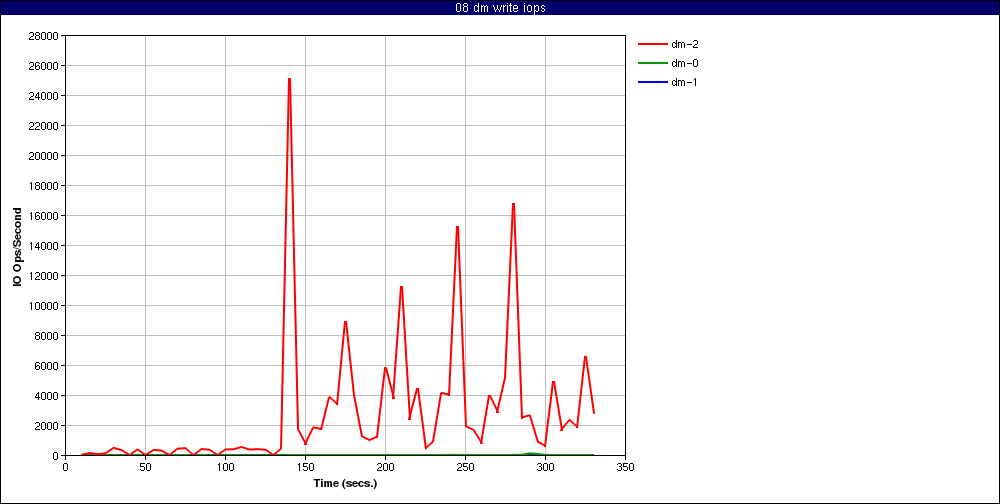This screenshot has height=504, width=1000.
Task: Click the 24000 y-axis label
Action: pos(45,96)
